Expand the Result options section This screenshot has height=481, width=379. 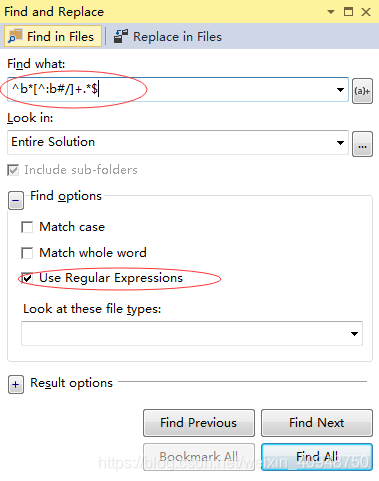click(x=16, y=385)
